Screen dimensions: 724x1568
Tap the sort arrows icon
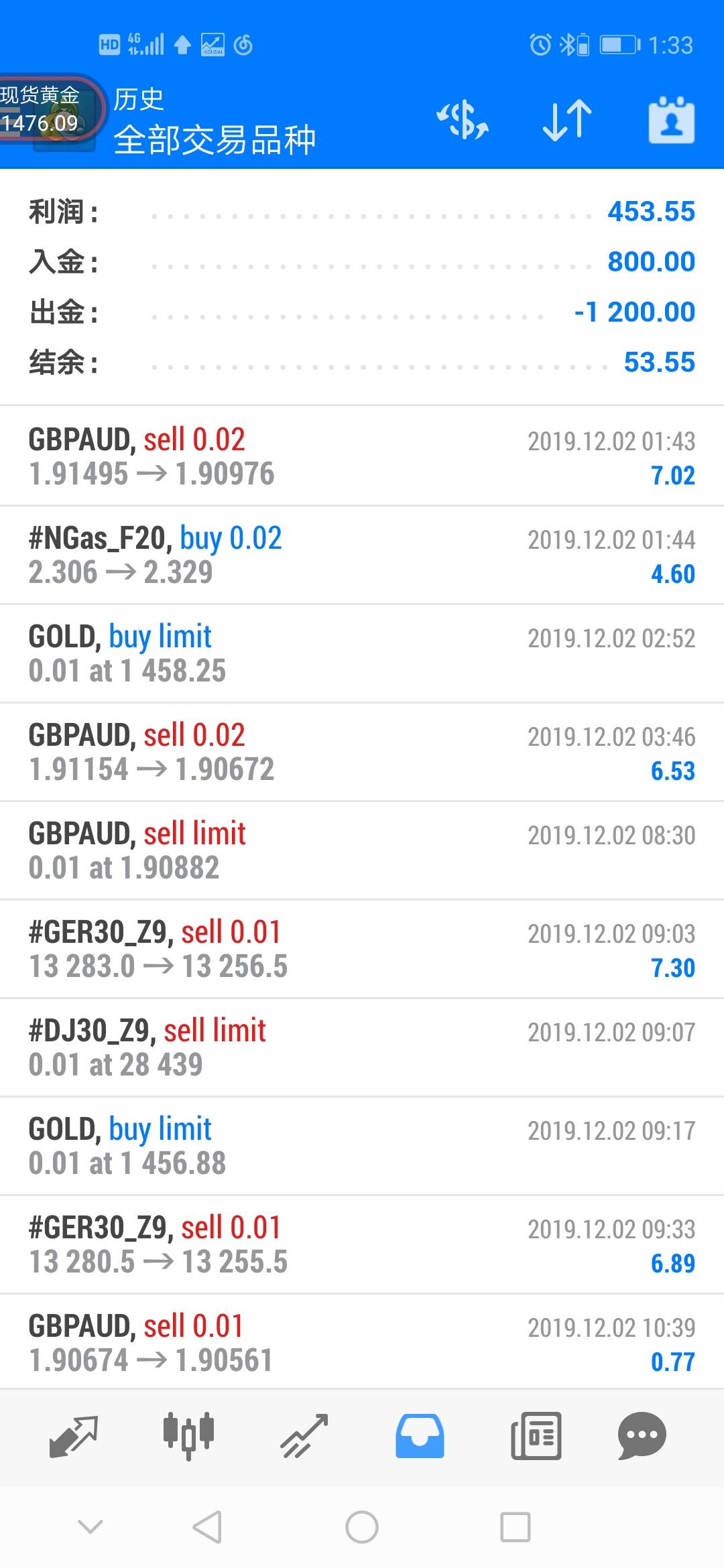point(567,121)
